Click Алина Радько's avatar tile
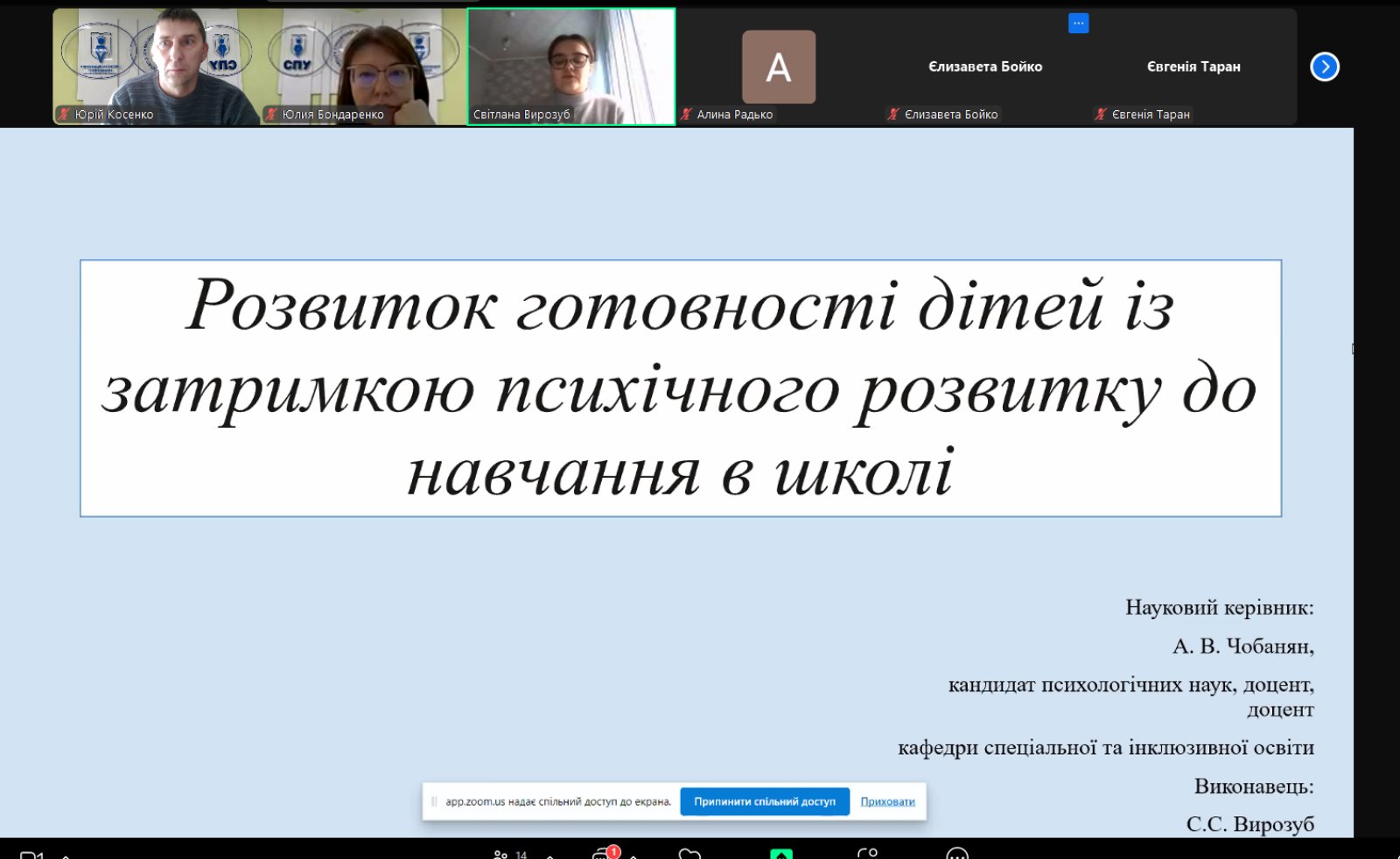 (x=778, y=66)
